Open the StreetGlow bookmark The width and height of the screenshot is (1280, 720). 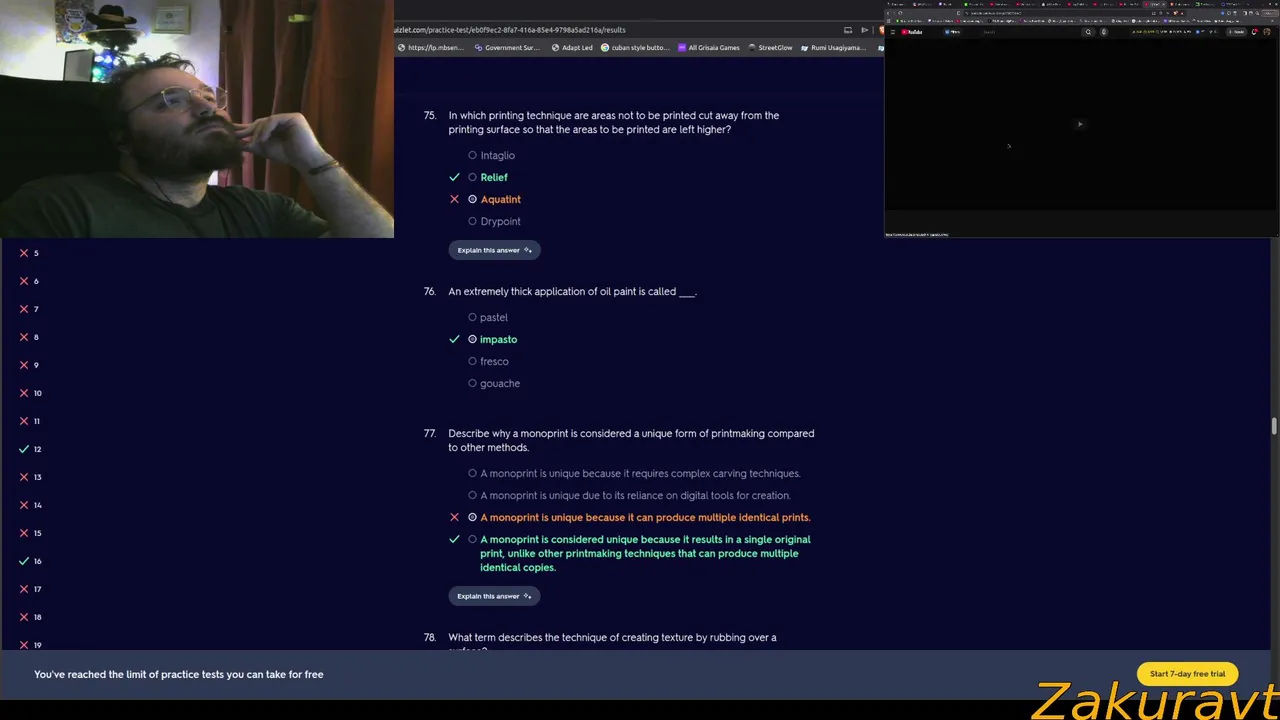[770, 48]
